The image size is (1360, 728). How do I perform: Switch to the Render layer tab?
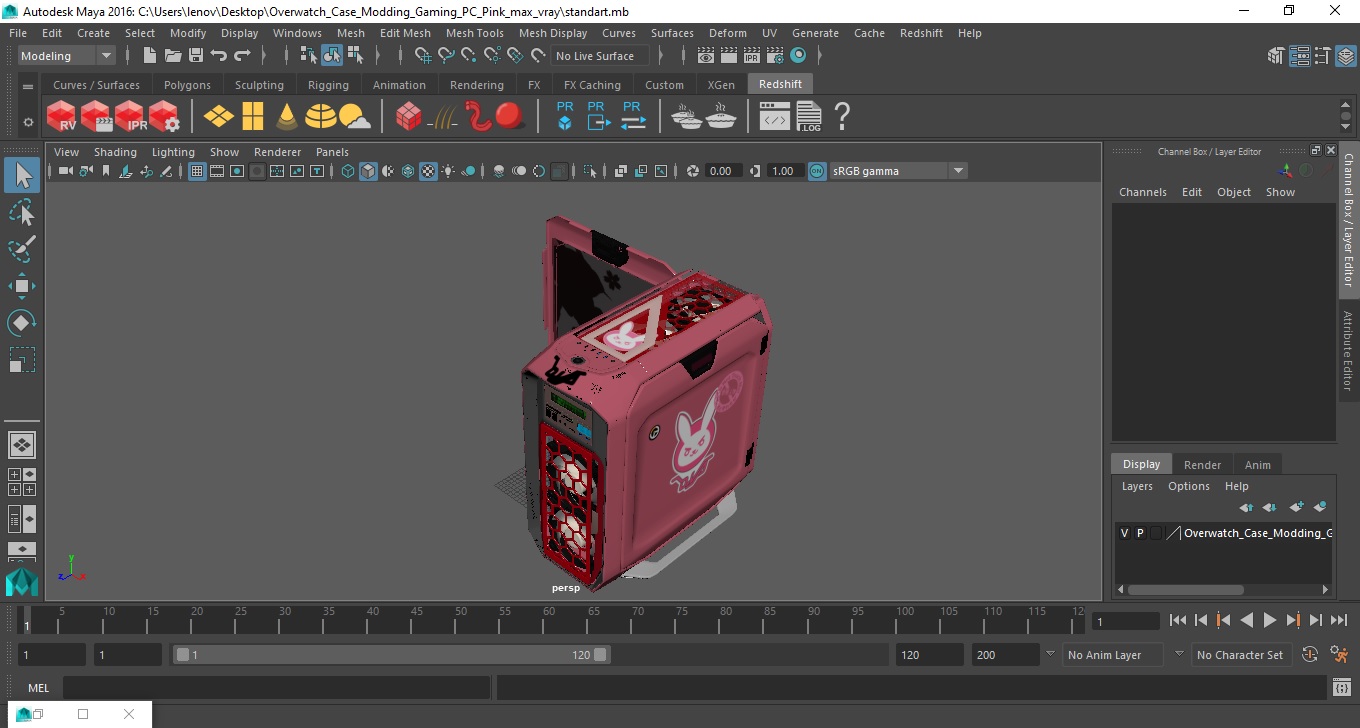1202,464
